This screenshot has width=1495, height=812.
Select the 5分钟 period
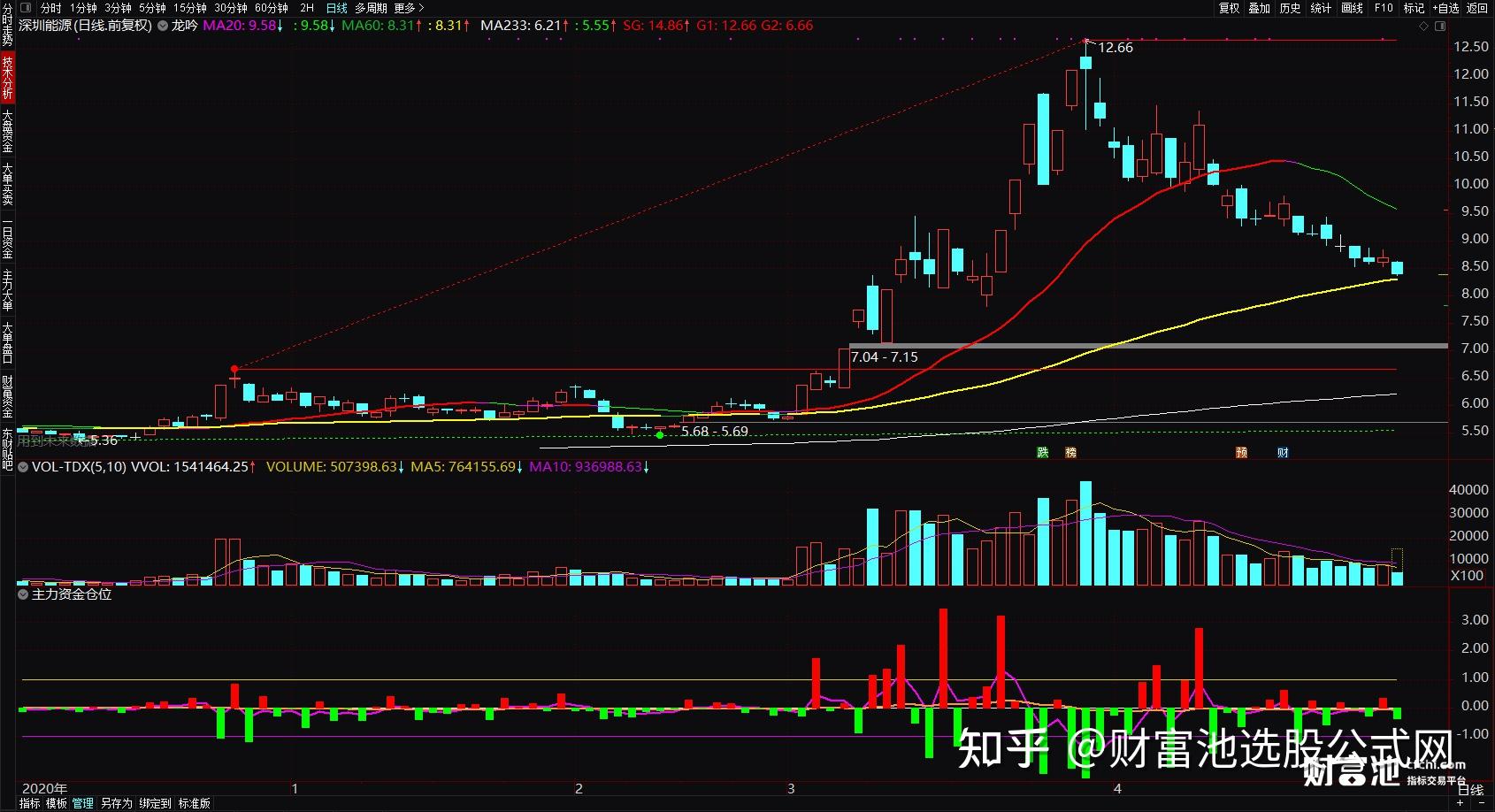153,8
